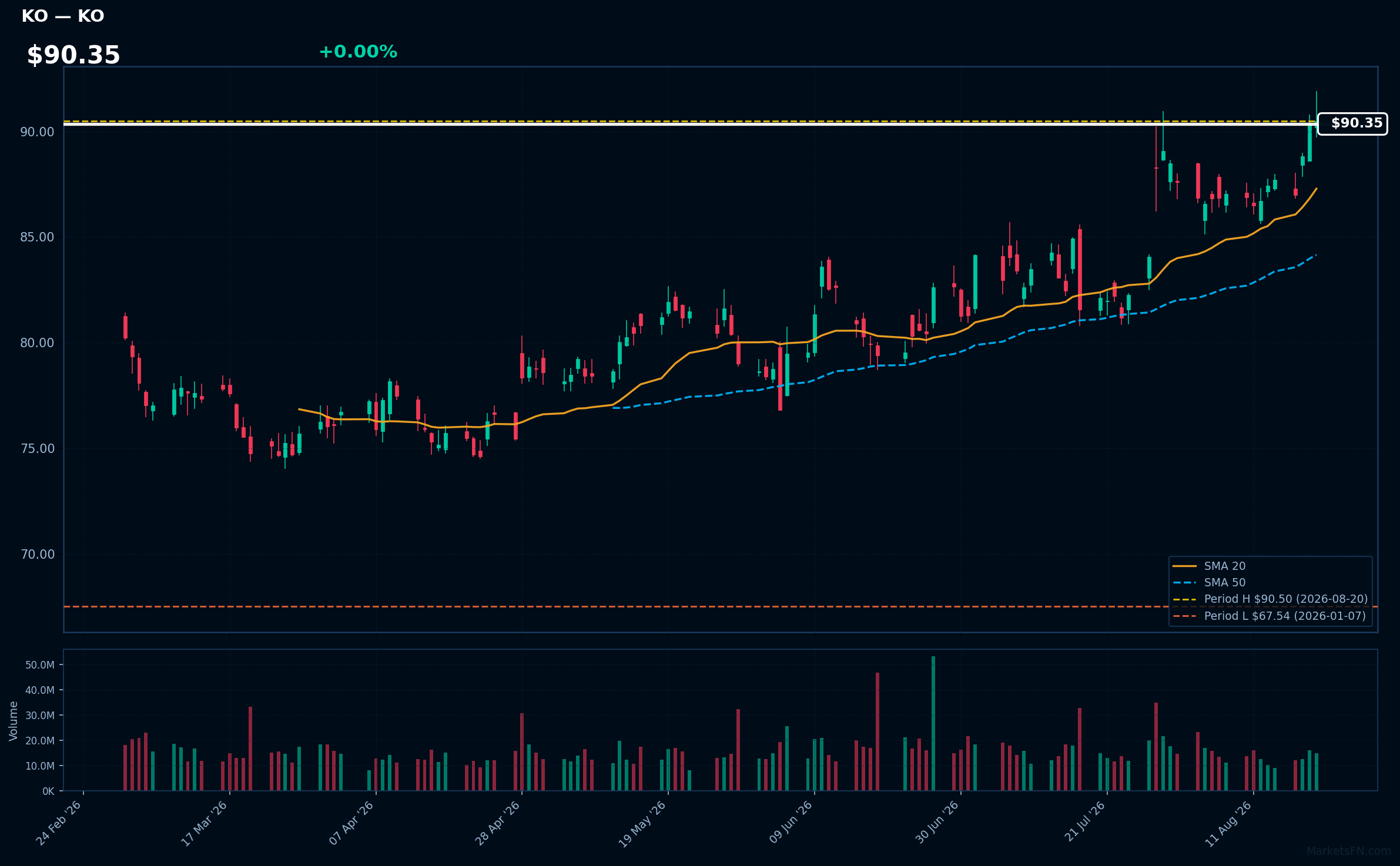The image size is (1400, 866).
Task: Click the 28 Apr '26 date label
Action: click(x=497, y=823)
